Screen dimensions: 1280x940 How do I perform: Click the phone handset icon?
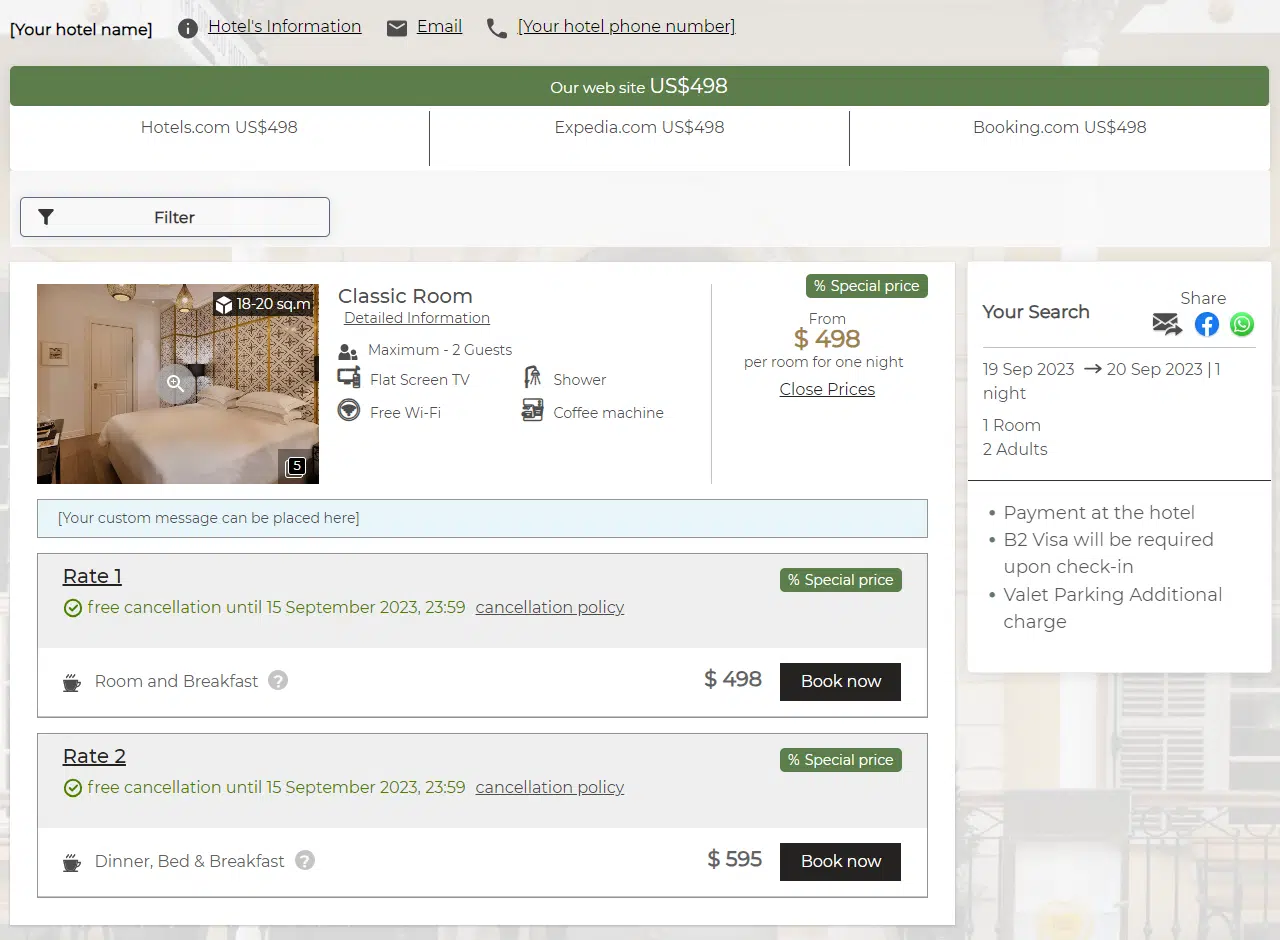click(497, 28)
